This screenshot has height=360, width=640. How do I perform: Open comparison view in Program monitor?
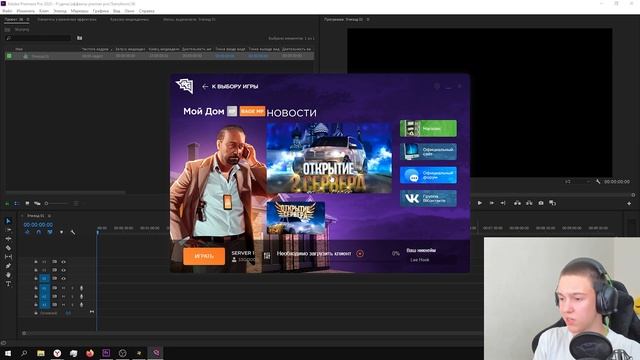[553, 203]
